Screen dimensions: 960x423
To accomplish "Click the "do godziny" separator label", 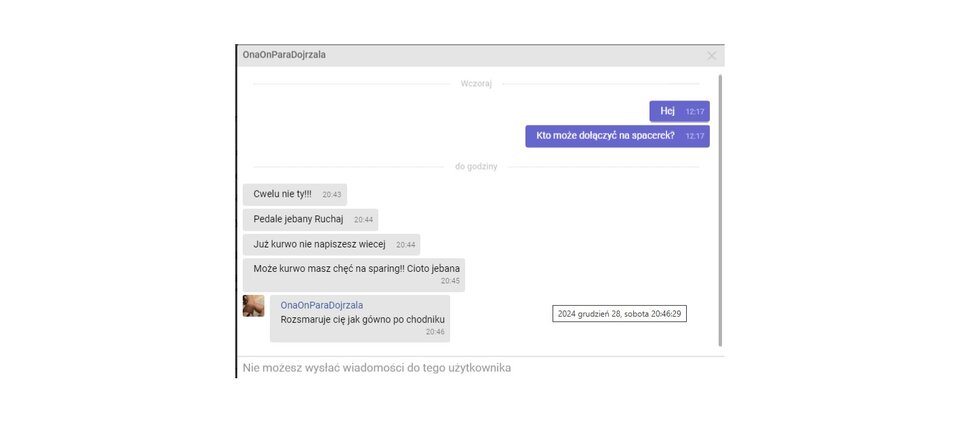I will coord(476,167).
